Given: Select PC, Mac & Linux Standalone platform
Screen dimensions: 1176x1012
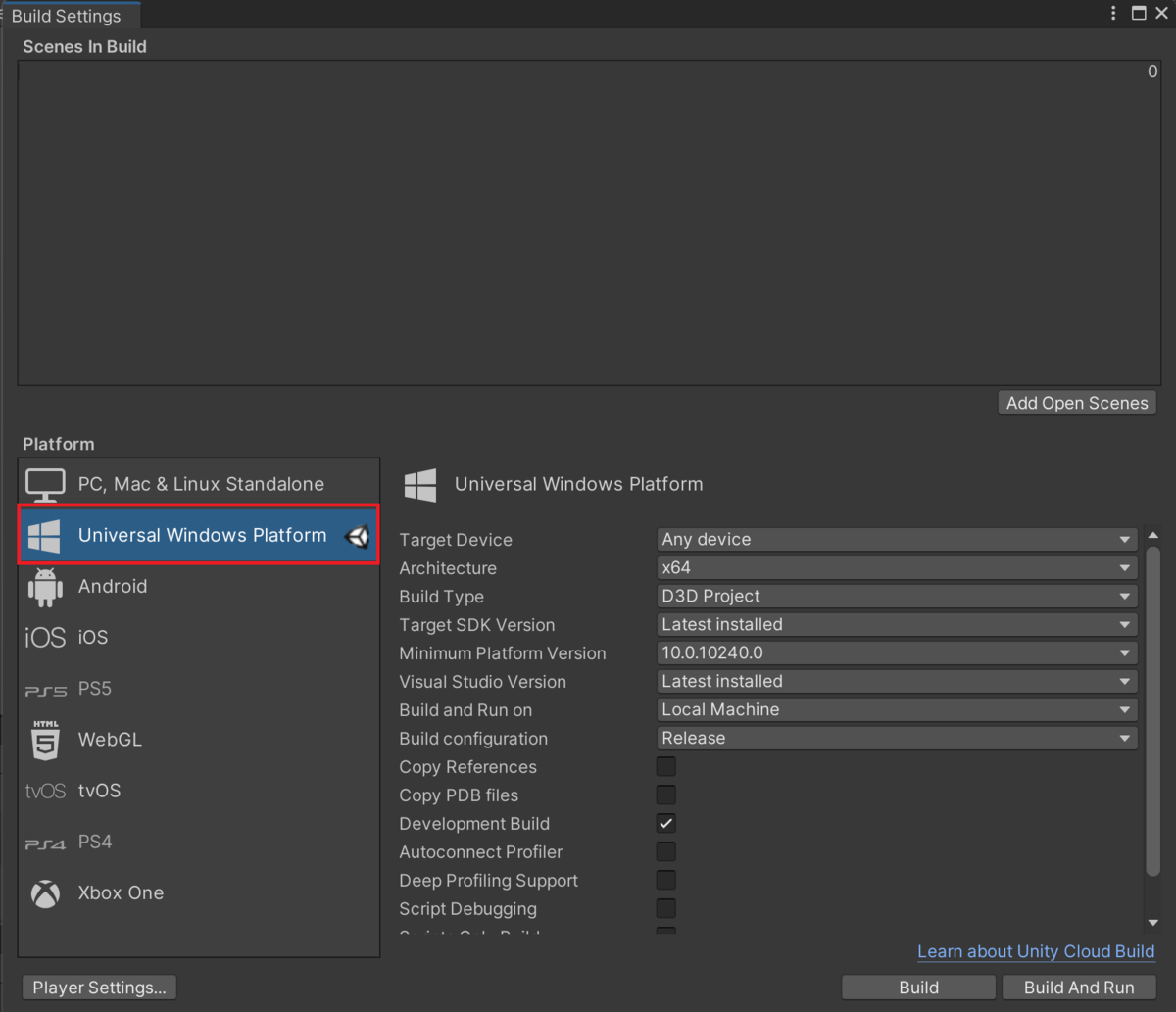Looking at the screenshot, I should pyautogui.click(x=199, y=484).
